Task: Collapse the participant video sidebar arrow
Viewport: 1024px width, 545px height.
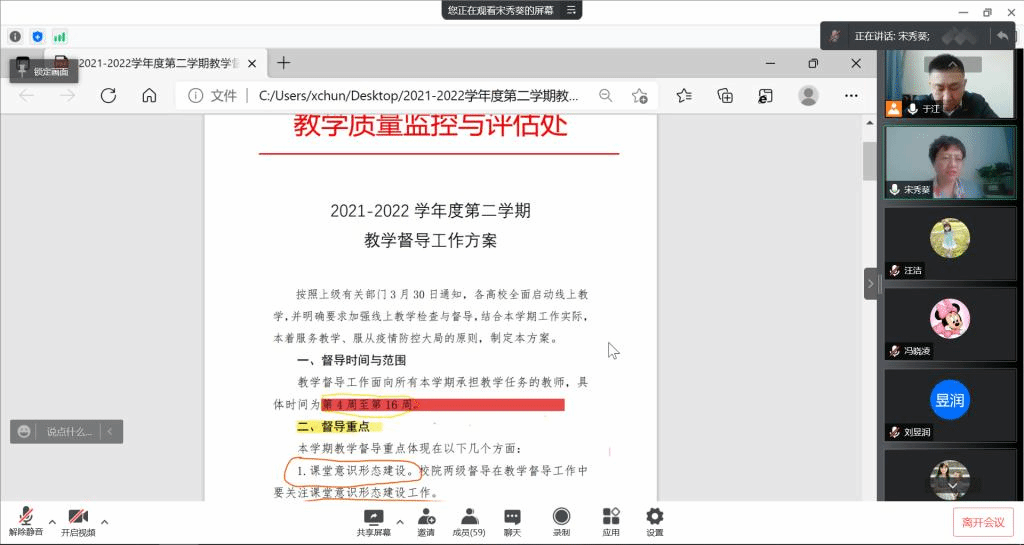Action: click(x=870, y=284)
